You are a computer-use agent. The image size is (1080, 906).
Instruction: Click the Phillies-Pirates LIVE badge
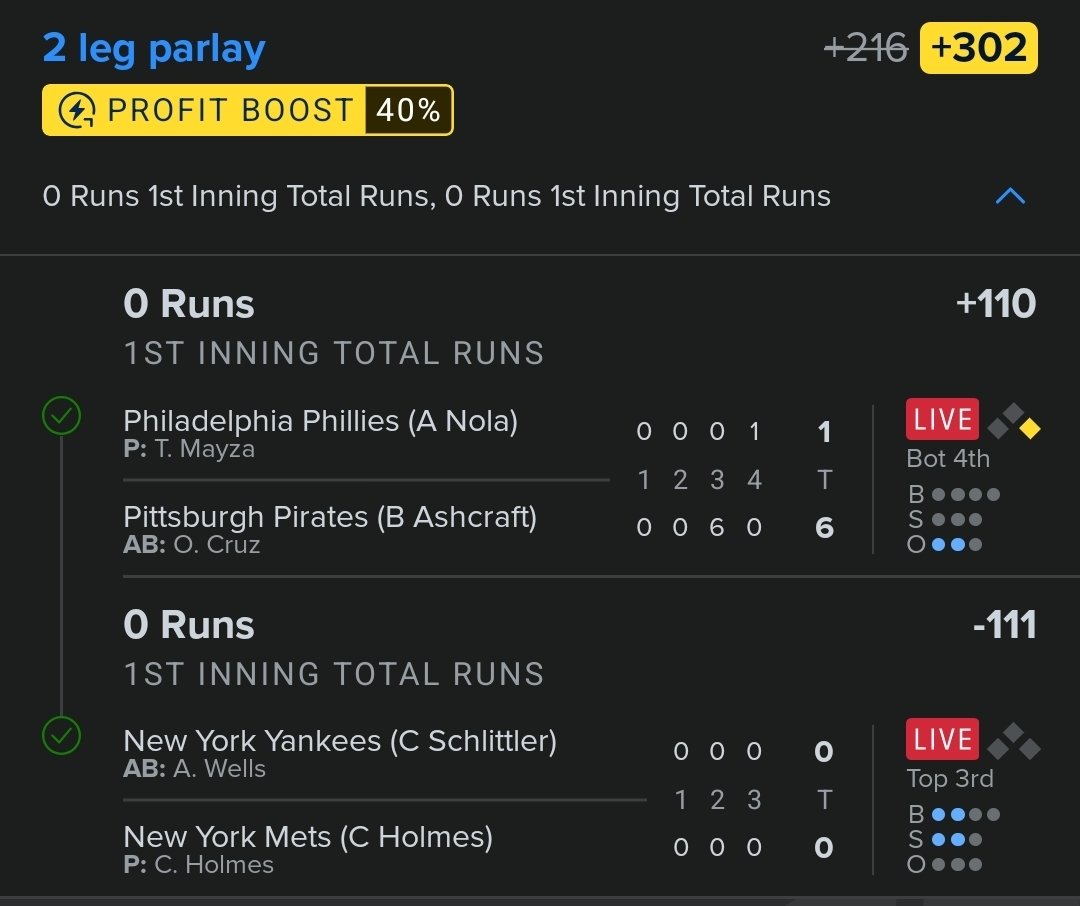[942, 419]
